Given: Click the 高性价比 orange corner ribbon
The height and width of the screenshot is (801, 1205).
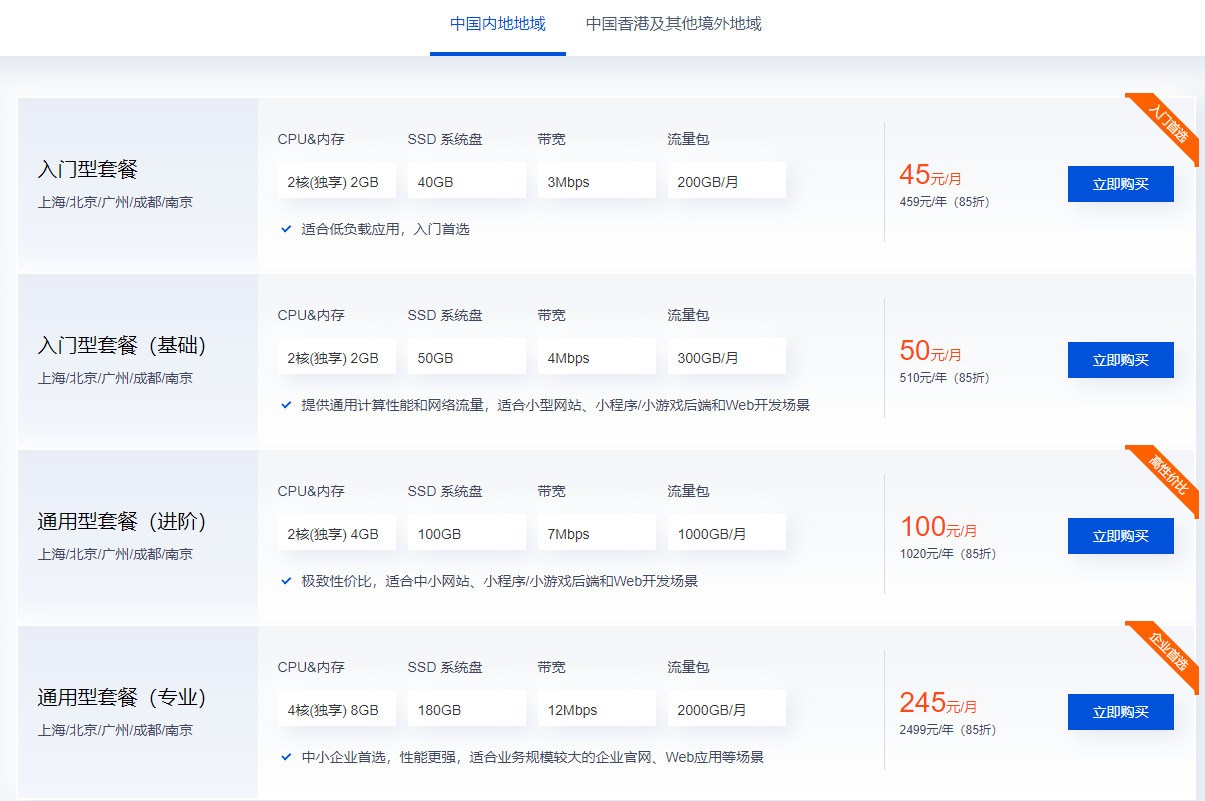Looking at the screenshot, I should coord(1166,478).
